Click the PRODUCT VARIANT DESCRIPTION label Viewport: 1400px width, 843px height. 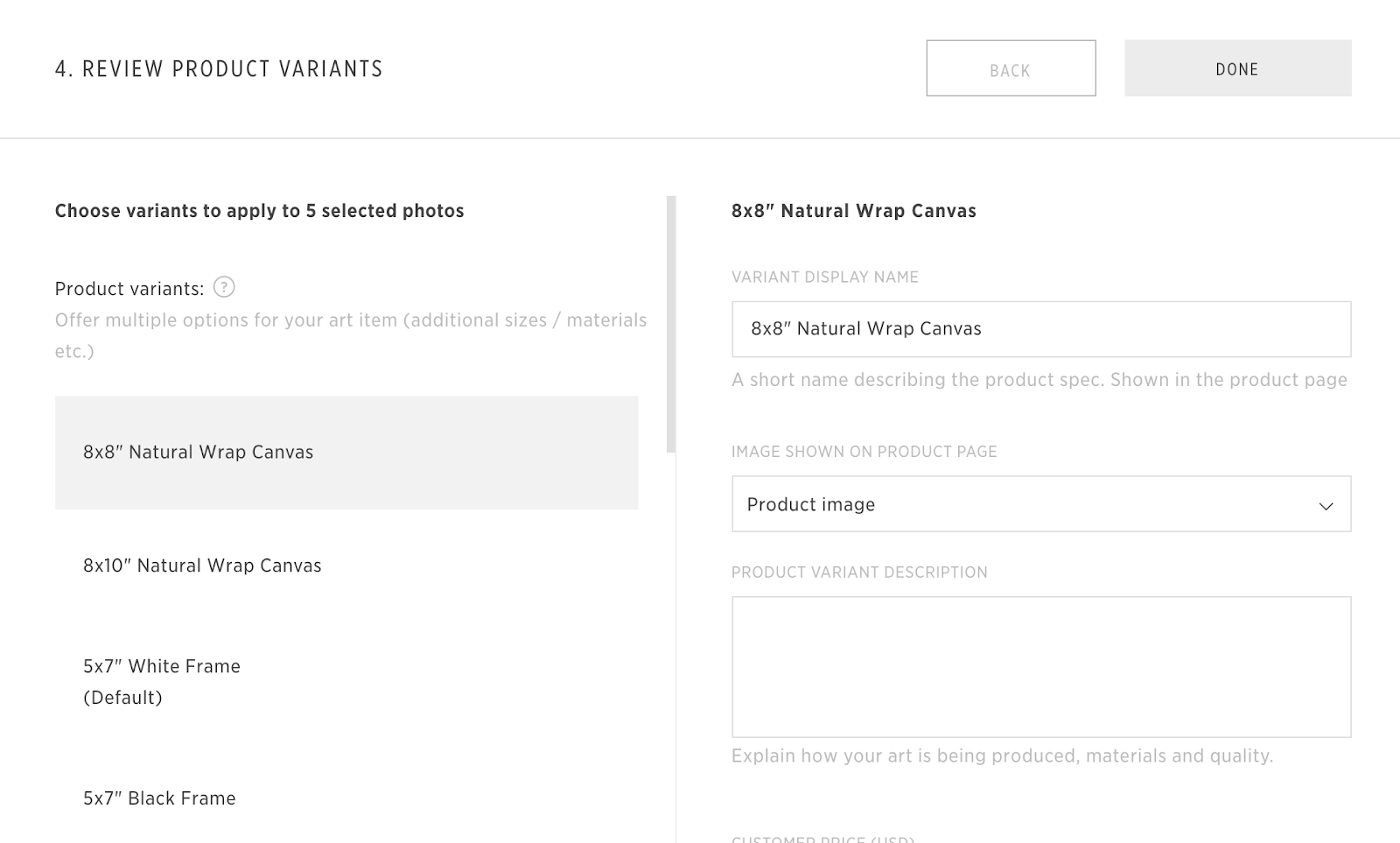[858, 573]
